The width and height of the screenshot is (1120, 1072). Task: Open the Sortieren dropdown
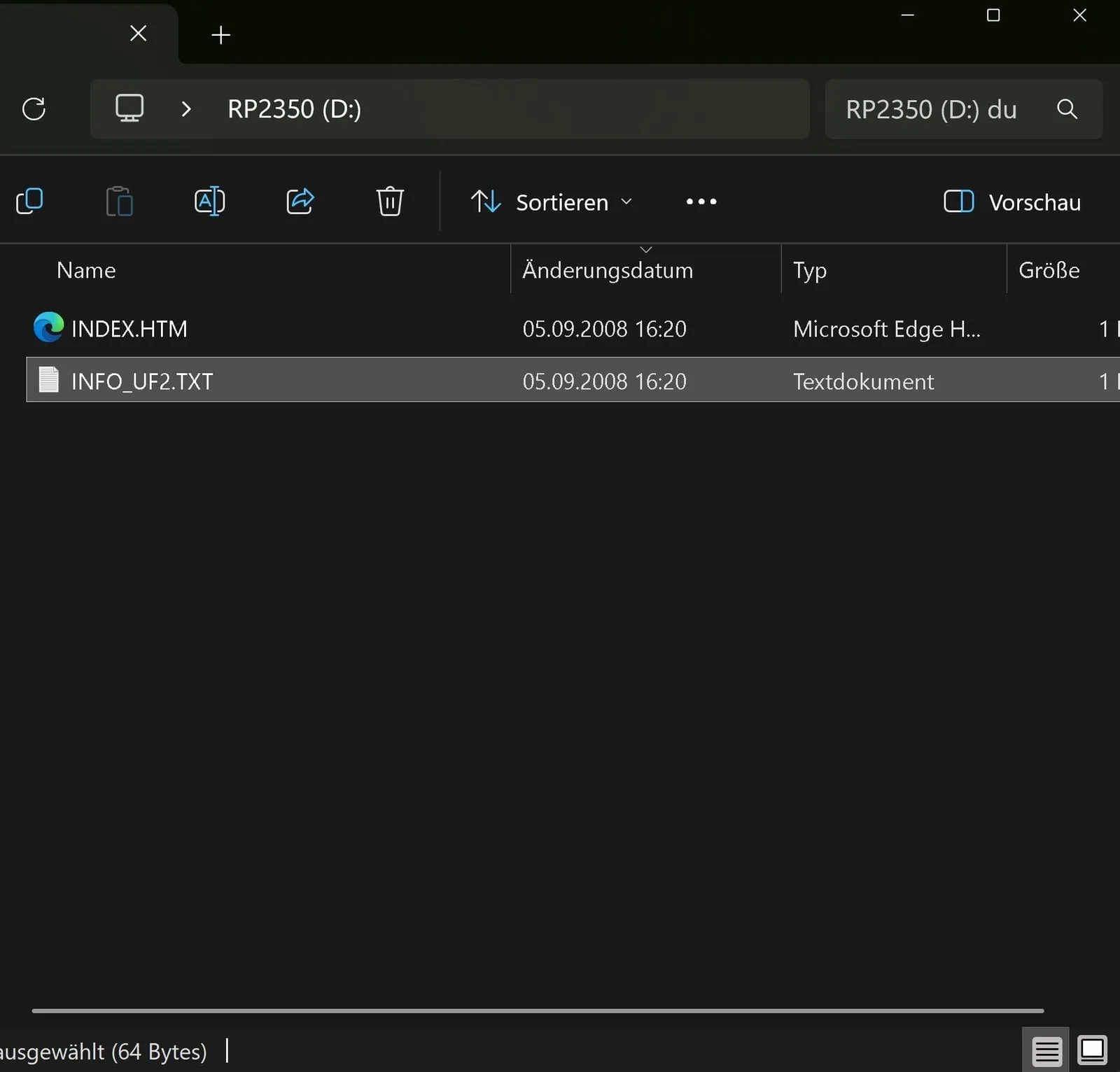tap(552, 202)
